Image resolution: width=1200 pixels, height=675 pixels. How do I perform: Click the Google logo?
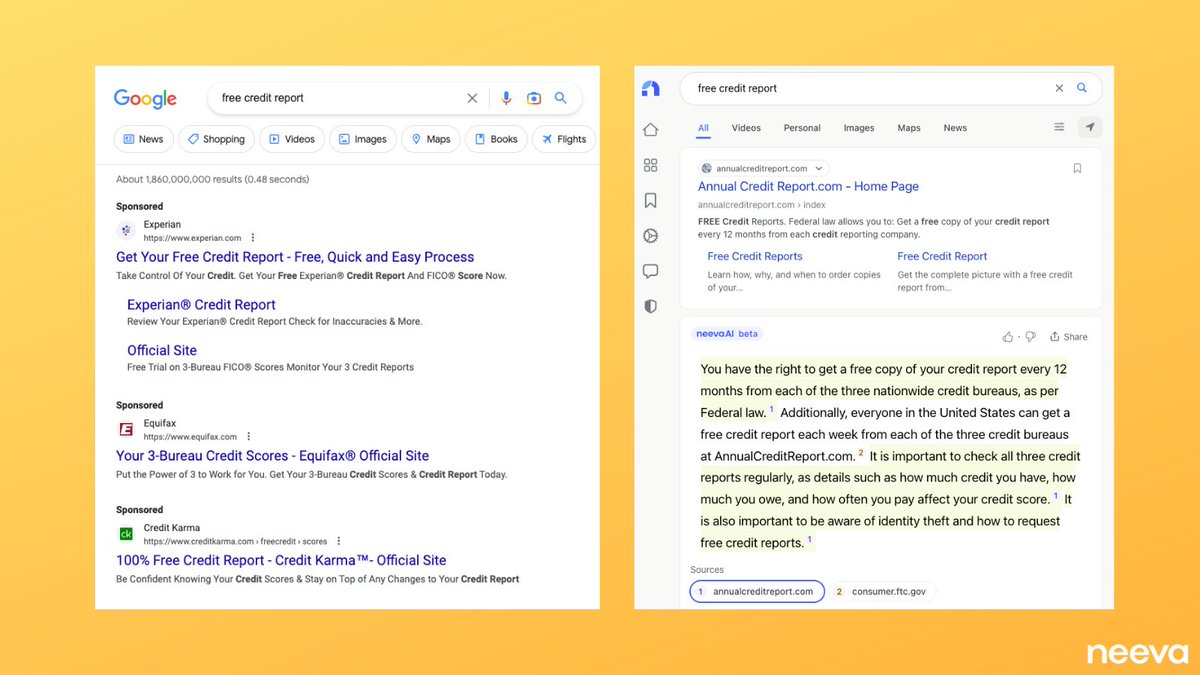[145, 98]
